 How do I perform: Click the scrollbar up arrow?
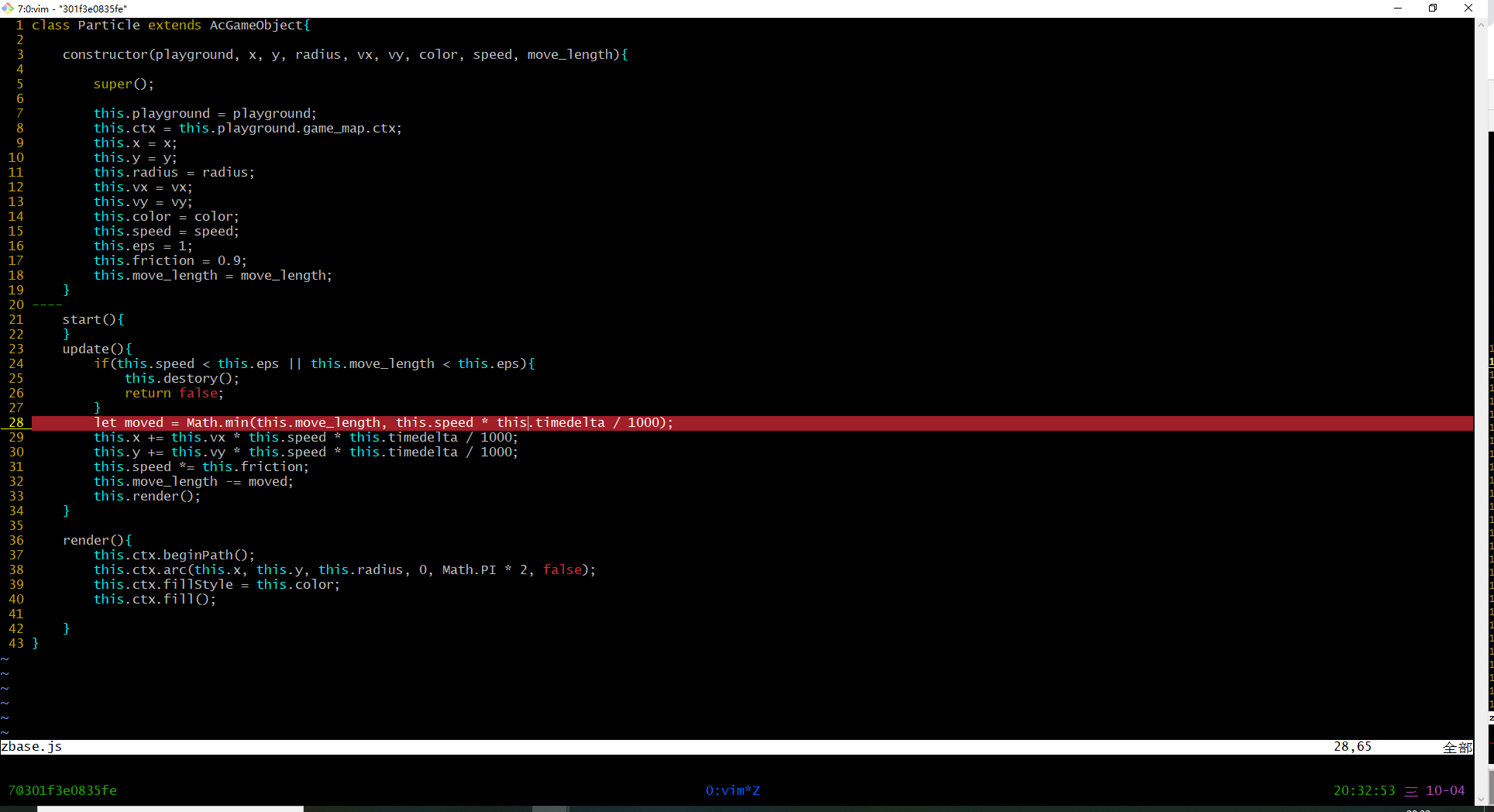(x=1481, y=24)
